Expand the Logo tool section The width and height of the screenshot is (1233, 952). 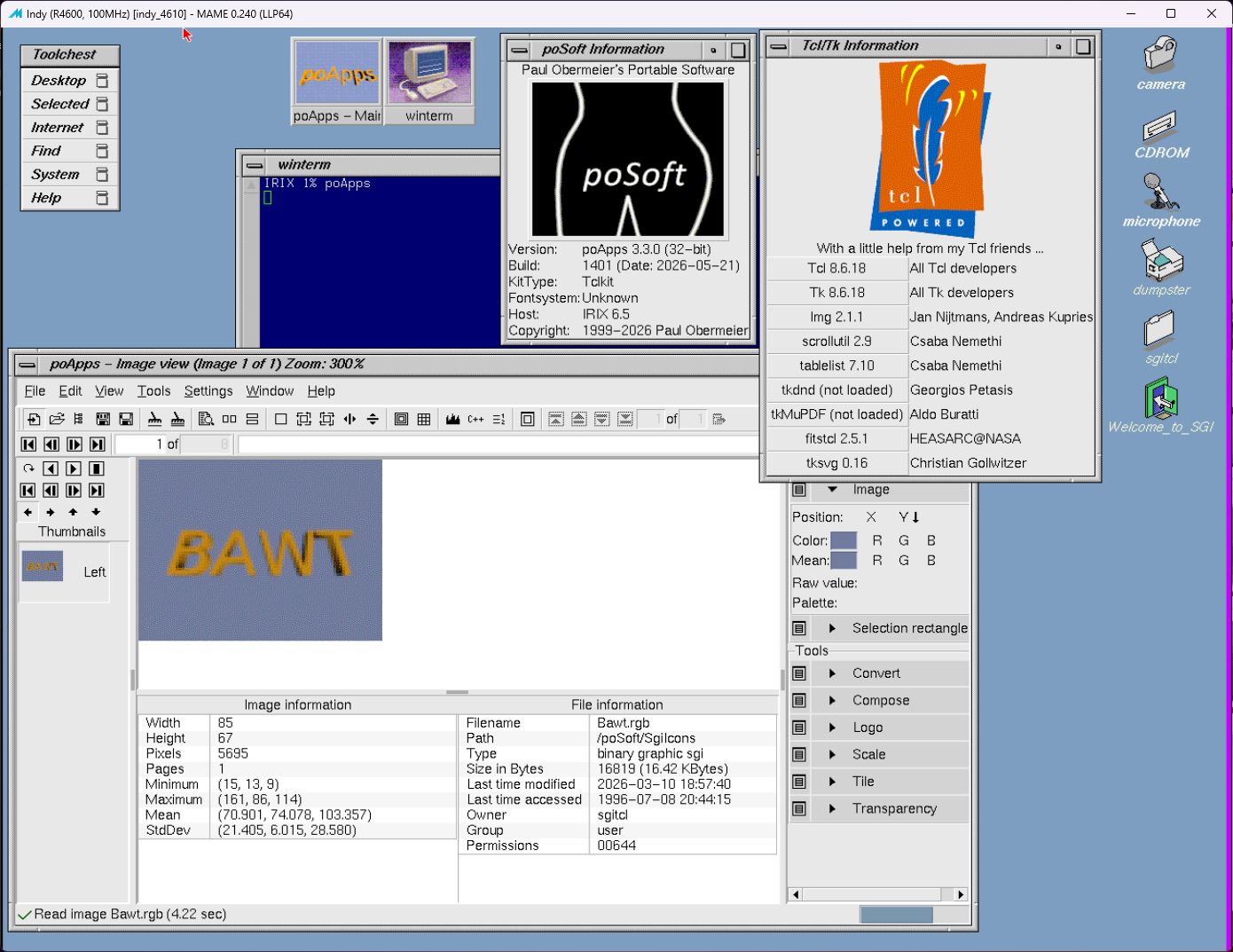832,728
